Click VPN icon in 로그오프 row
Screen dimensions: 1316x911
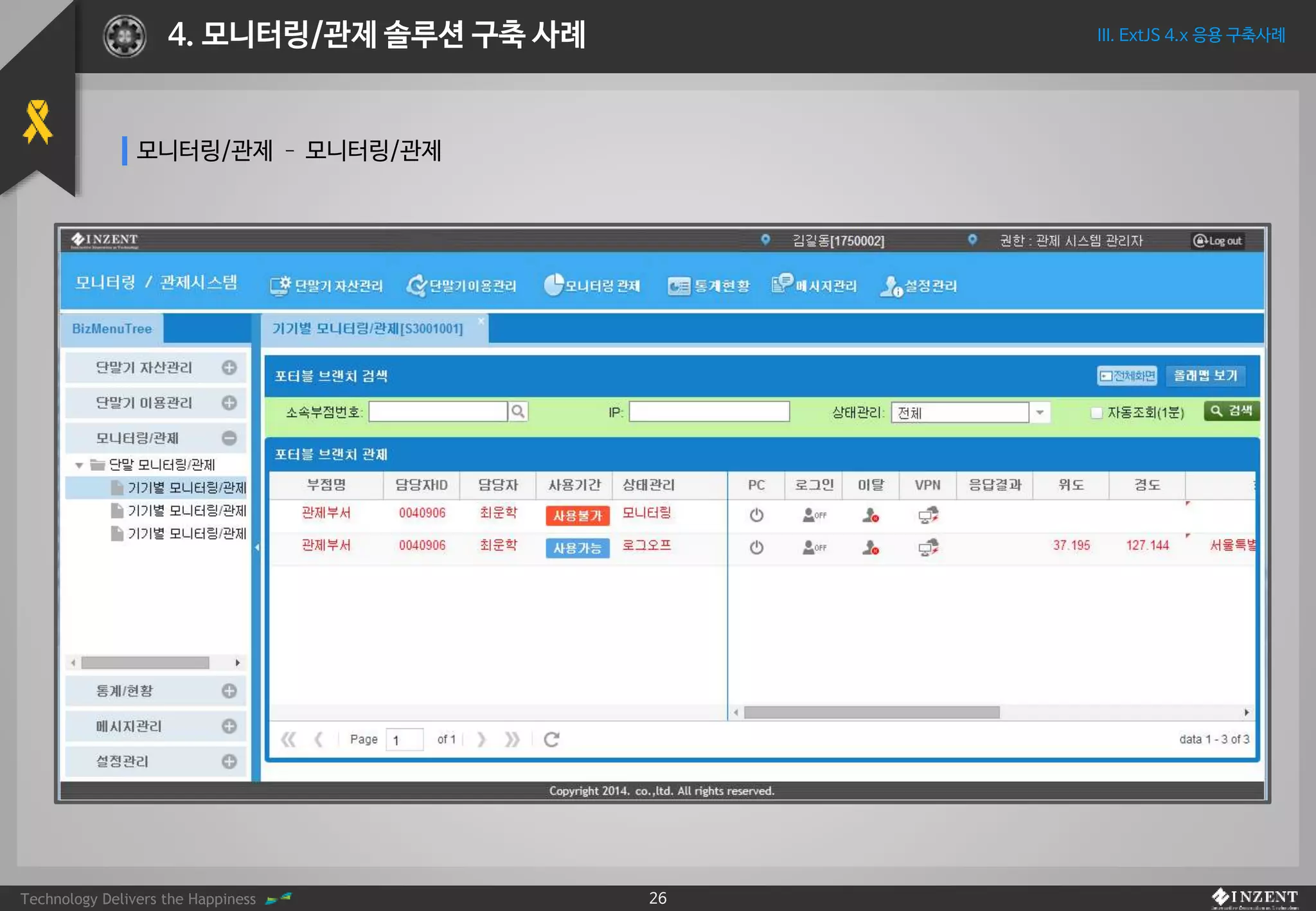click(x=928, y=547)
